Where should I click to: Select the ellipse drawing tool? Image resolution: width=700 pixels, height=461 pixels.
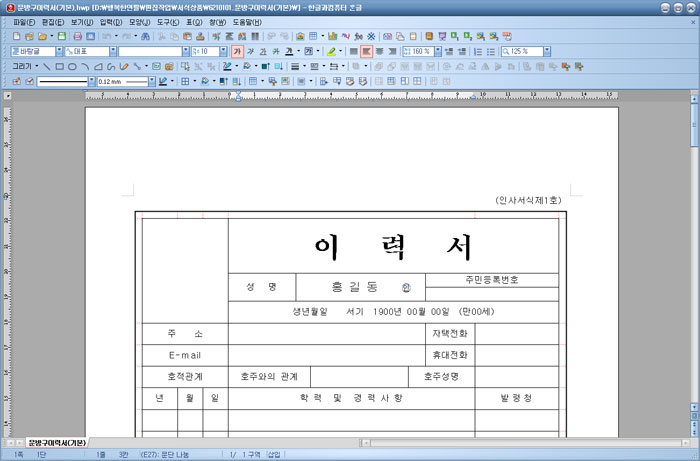[72, 66]
